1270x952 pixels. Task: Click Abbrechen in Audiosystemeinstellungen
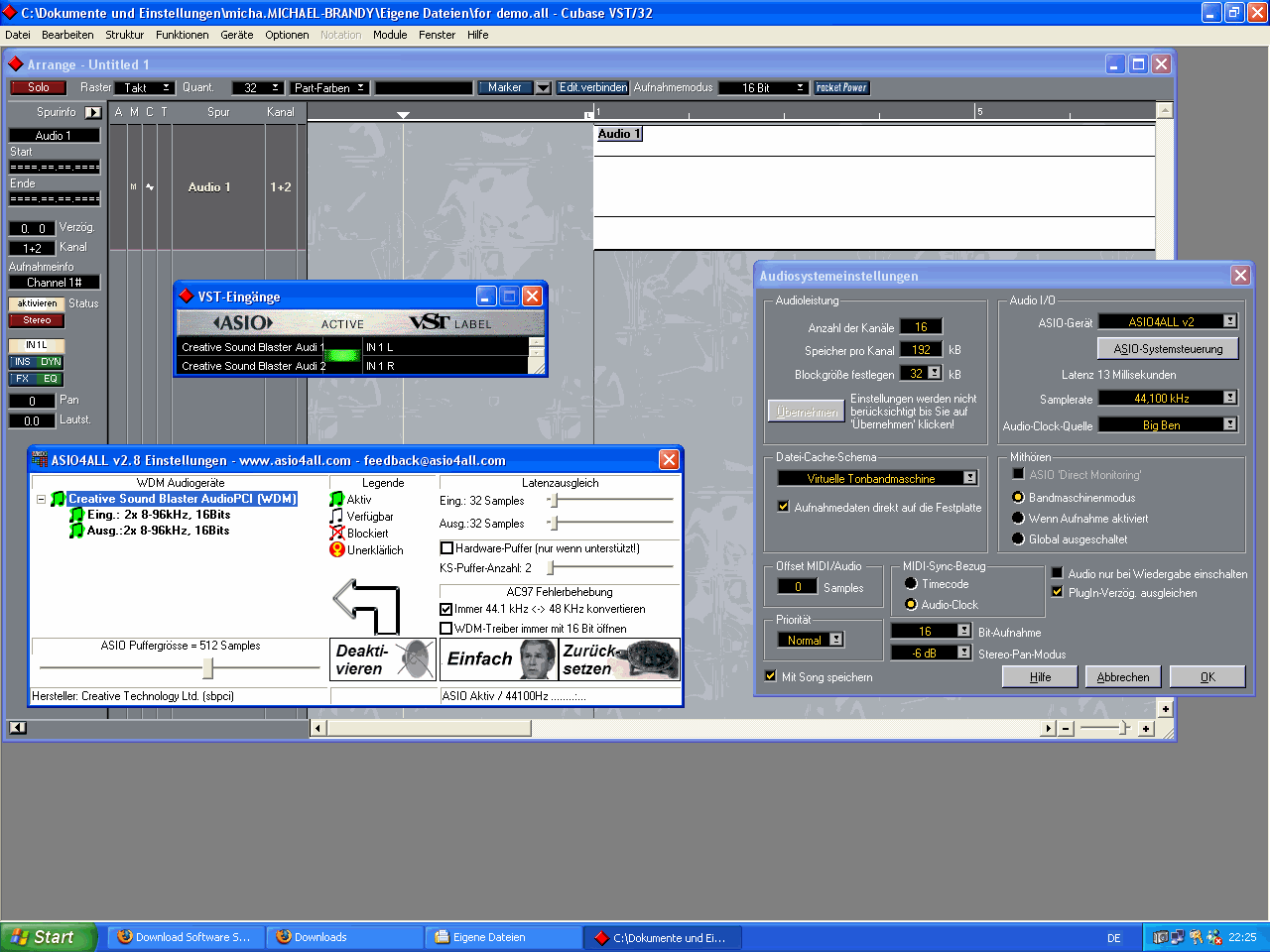click(x=1123, y=677)
